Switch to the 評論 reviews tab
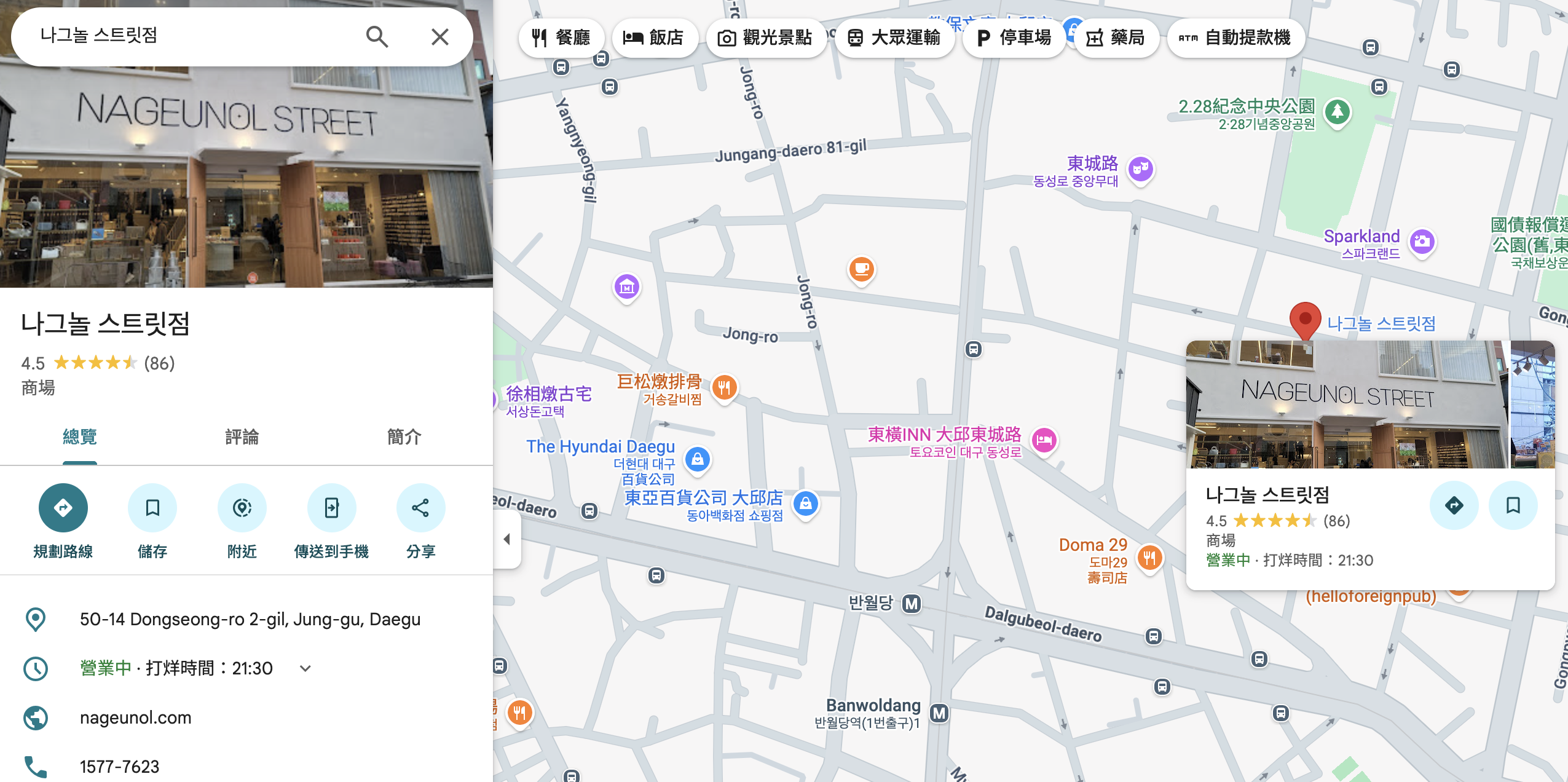 point(242,437)
